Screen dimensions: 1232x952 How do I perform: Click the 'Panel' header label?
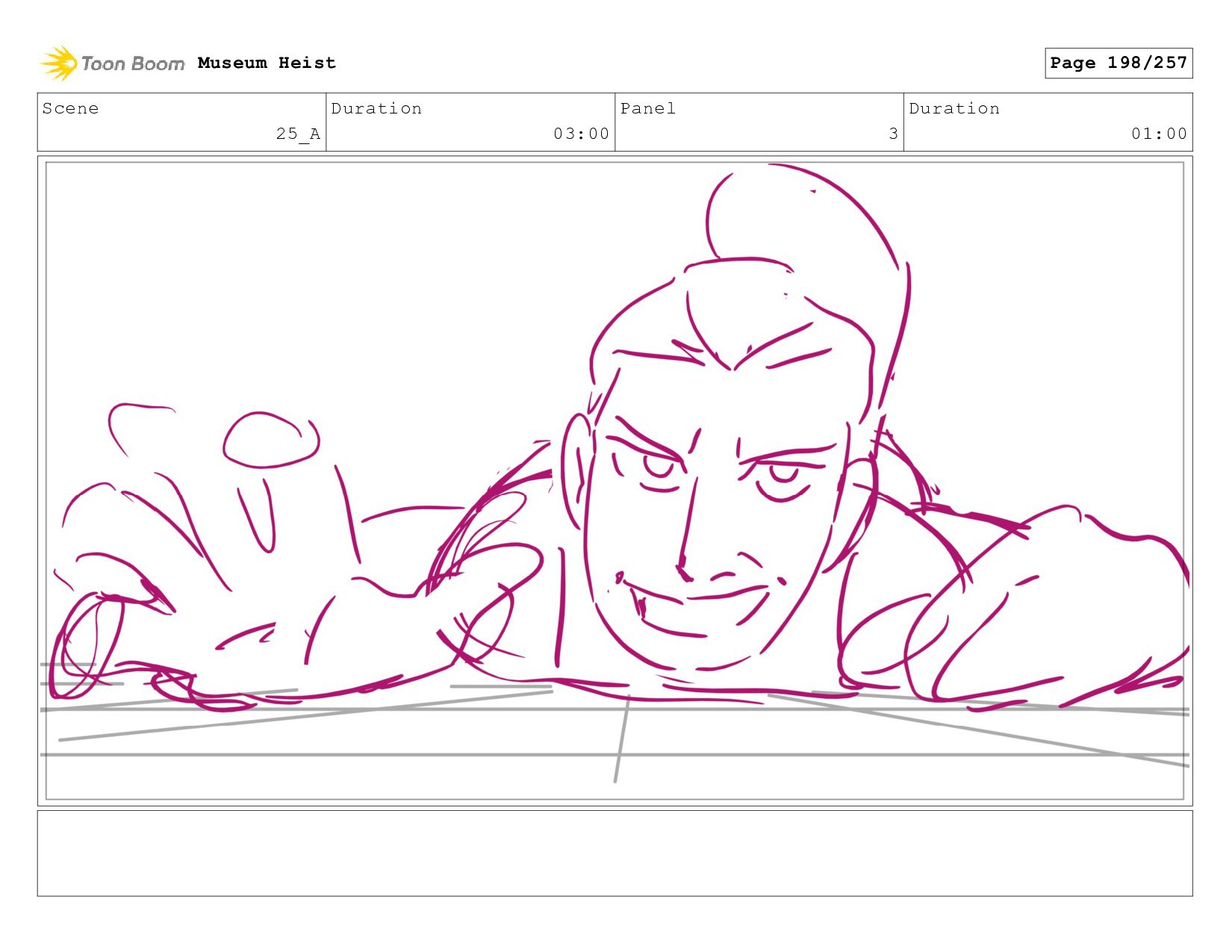(x=647, y=108)
